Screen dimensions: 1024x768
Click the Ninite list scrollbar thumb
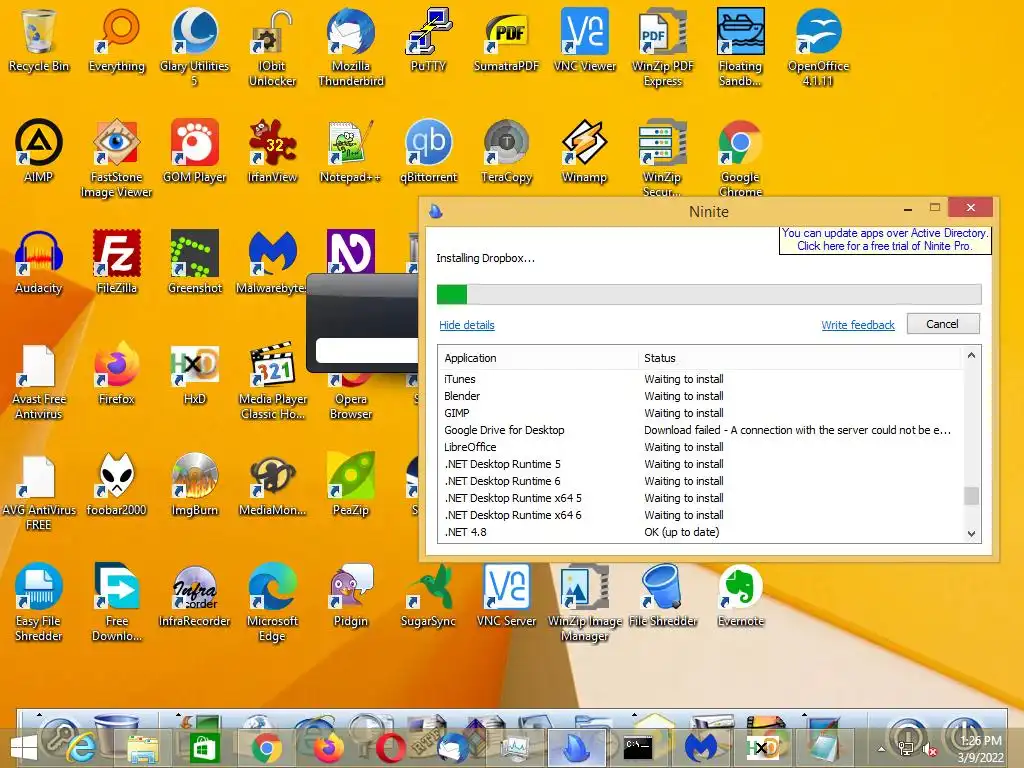pos(971,496)
